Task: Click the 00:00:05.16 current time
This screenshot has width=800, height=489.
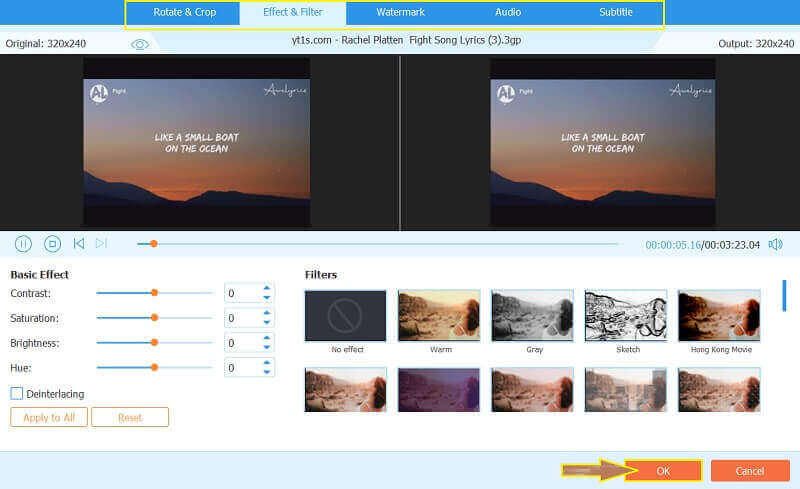Action: [x=673, y=245]
